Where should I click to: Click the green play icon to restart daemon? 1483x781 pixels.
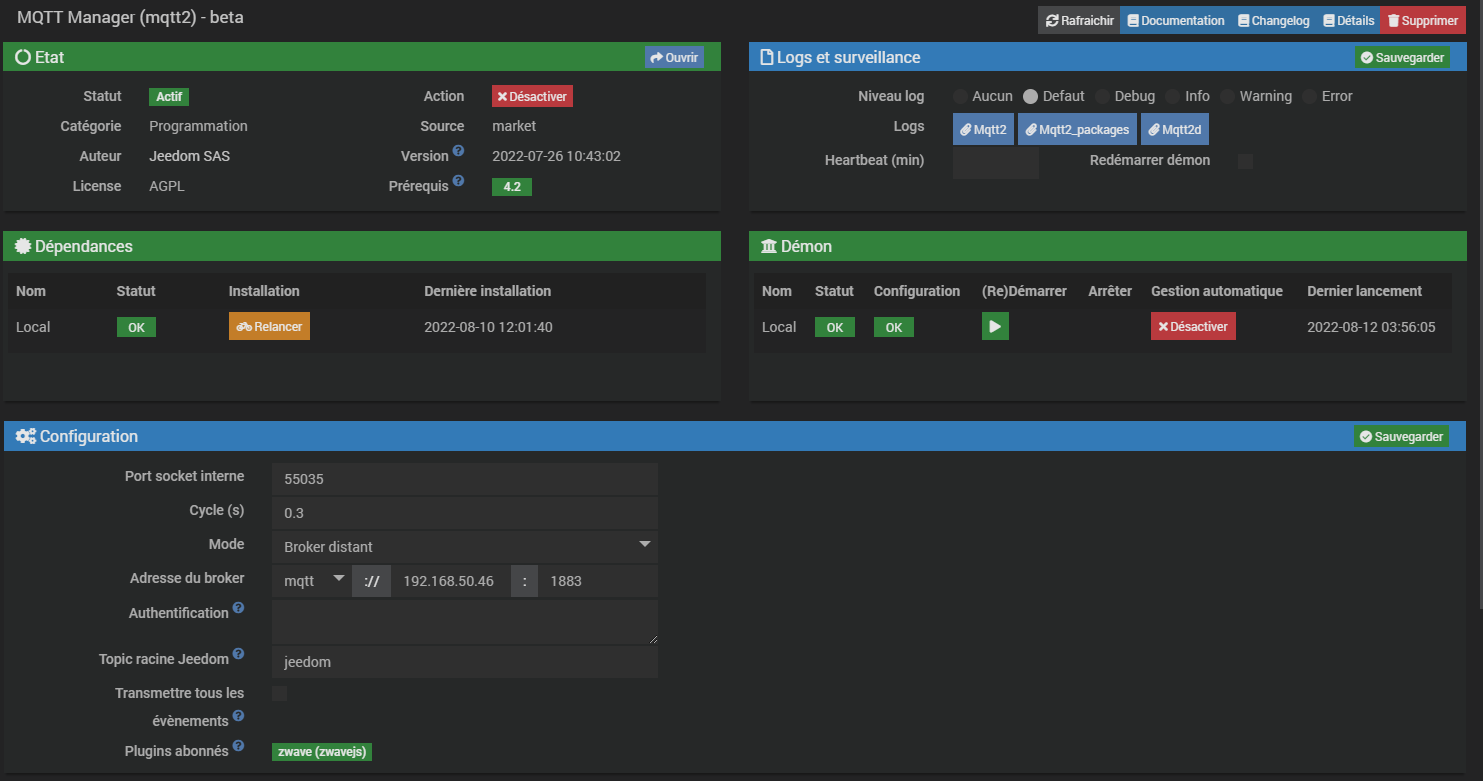(x=994, y=327)
